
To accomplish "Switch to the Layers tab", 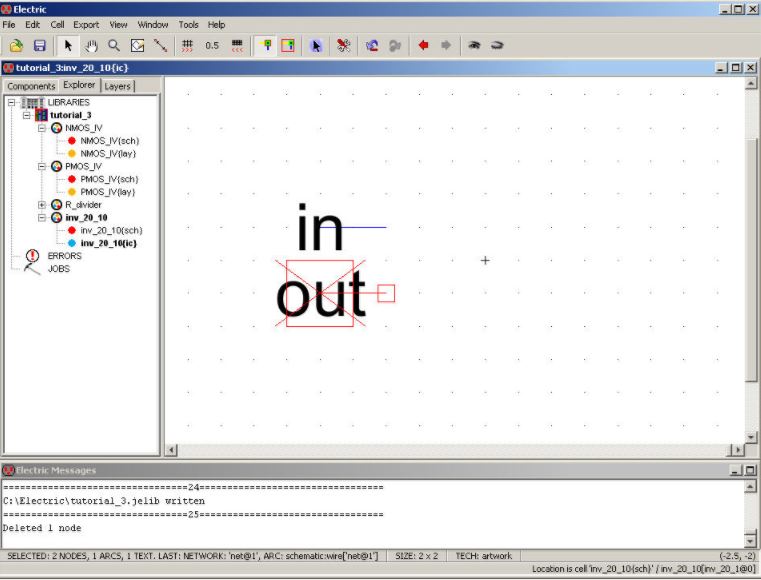I will pyautogui.click(x=118, y=86).
